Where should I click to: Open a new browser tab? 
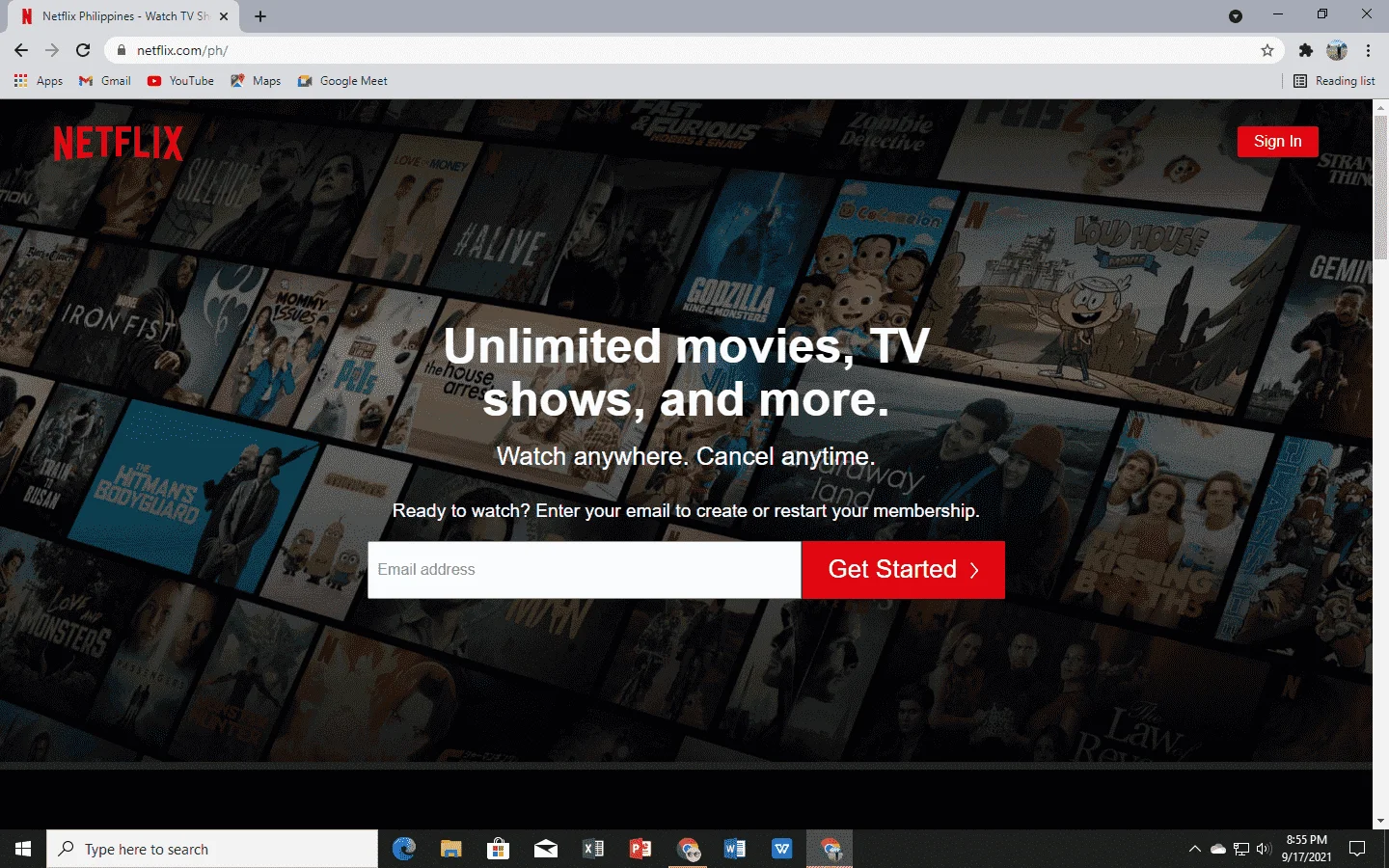260,16
